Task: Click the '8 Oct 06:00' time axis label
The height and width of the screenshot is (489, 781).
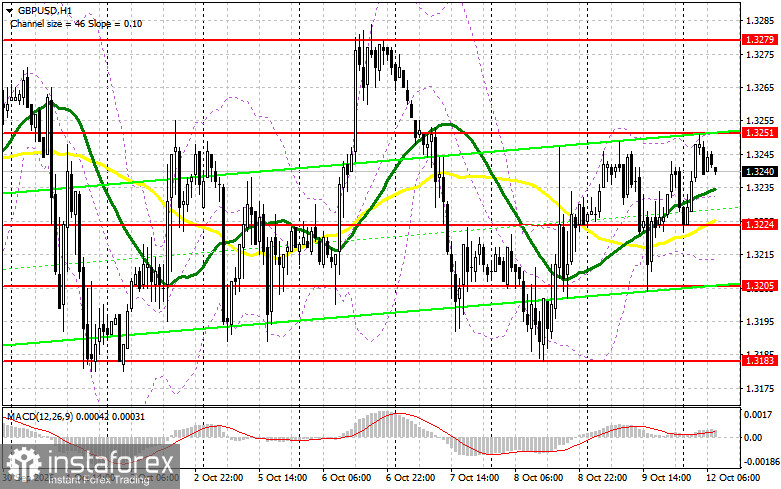Action: [x=538, y=478]
